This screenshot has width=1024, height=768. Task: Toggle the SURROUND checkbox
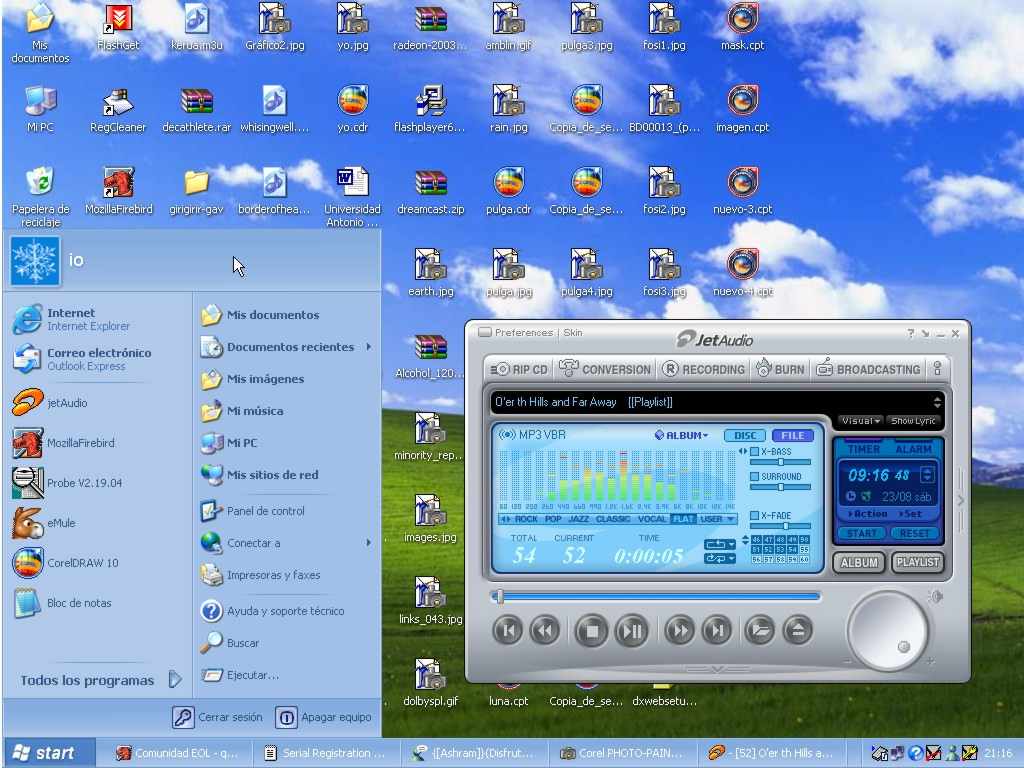tap(755, 477)
